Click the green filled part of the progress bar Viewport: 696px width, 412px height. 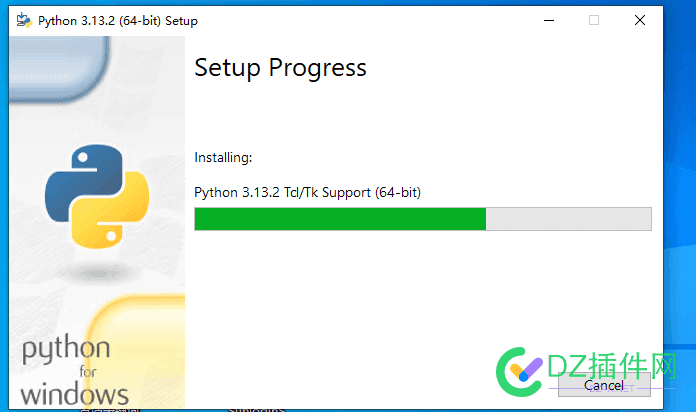[x=340, y=219]
